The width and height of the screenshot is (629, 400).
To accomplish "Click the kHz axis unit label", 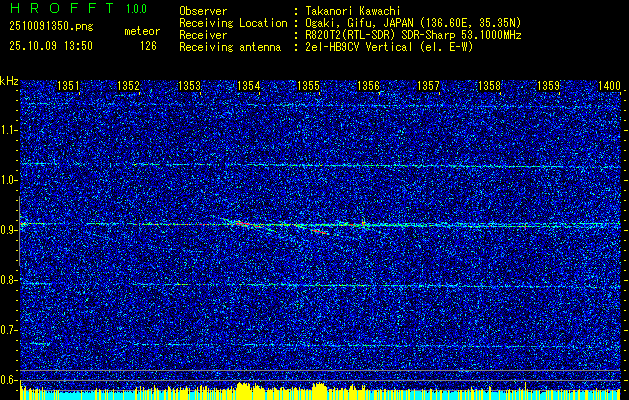I will click(x=9, y=81).
